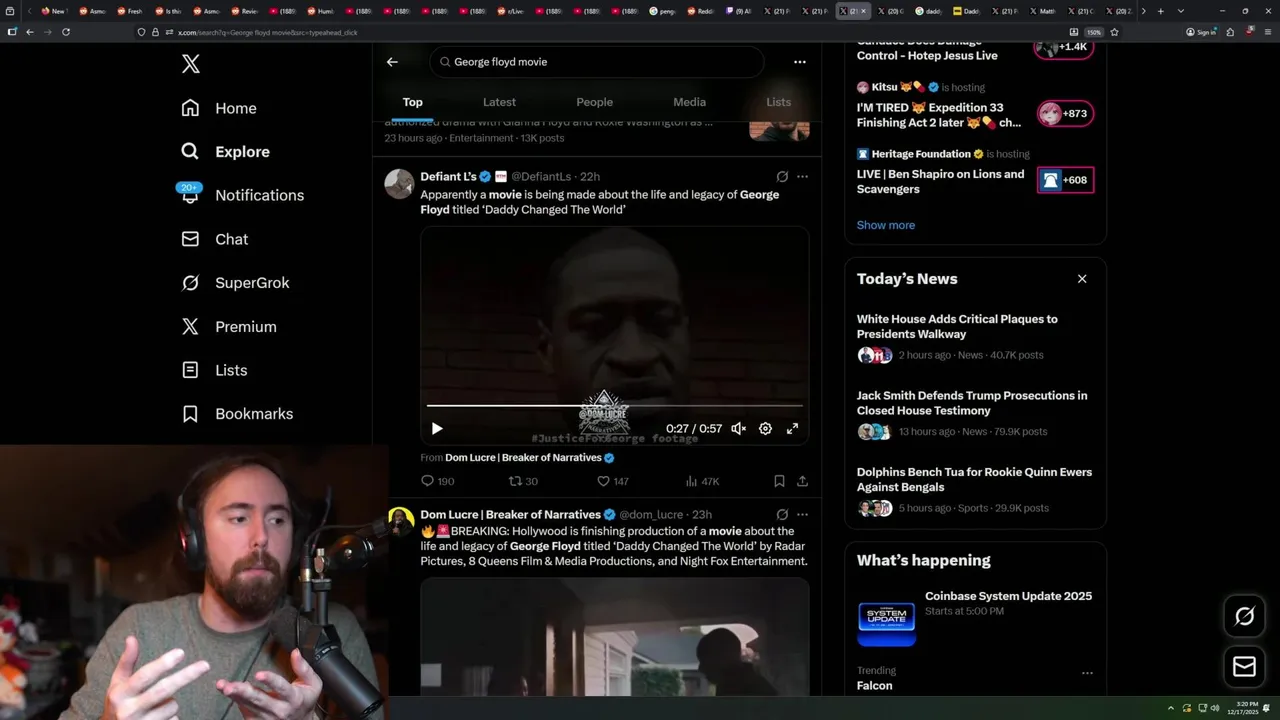Open the @dom_lucre handle
The image size is (1280, 720).
(651, 515)
